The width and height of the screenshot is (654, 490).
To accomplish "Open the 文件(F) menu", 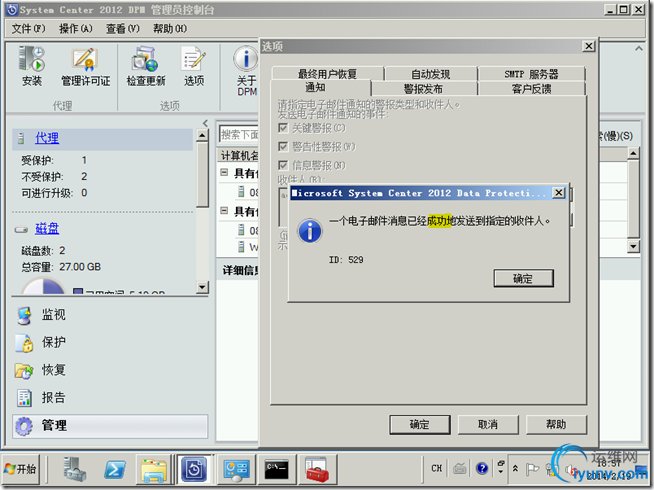I will [28, 28].
